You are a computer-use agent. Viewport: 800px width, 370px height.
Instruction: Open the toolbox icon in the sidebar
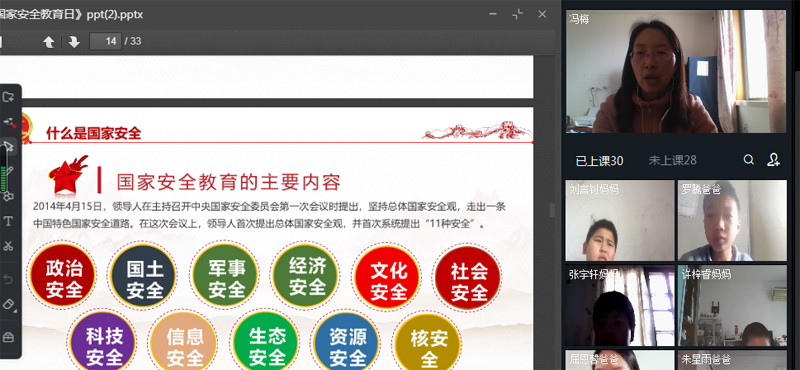(8, 337)
